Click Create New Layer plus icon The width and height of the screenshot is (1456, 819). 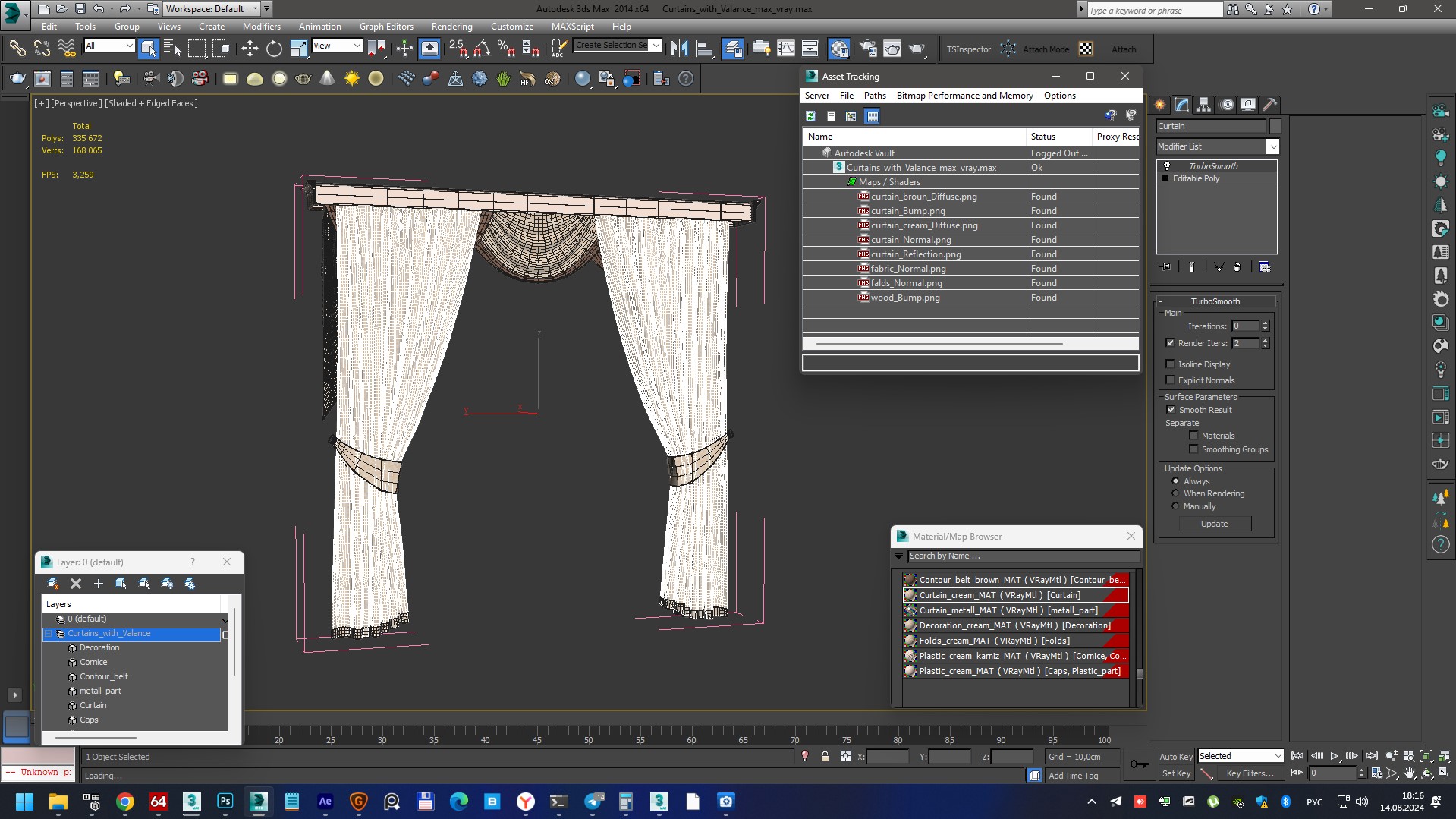click(x=98, y=584)
